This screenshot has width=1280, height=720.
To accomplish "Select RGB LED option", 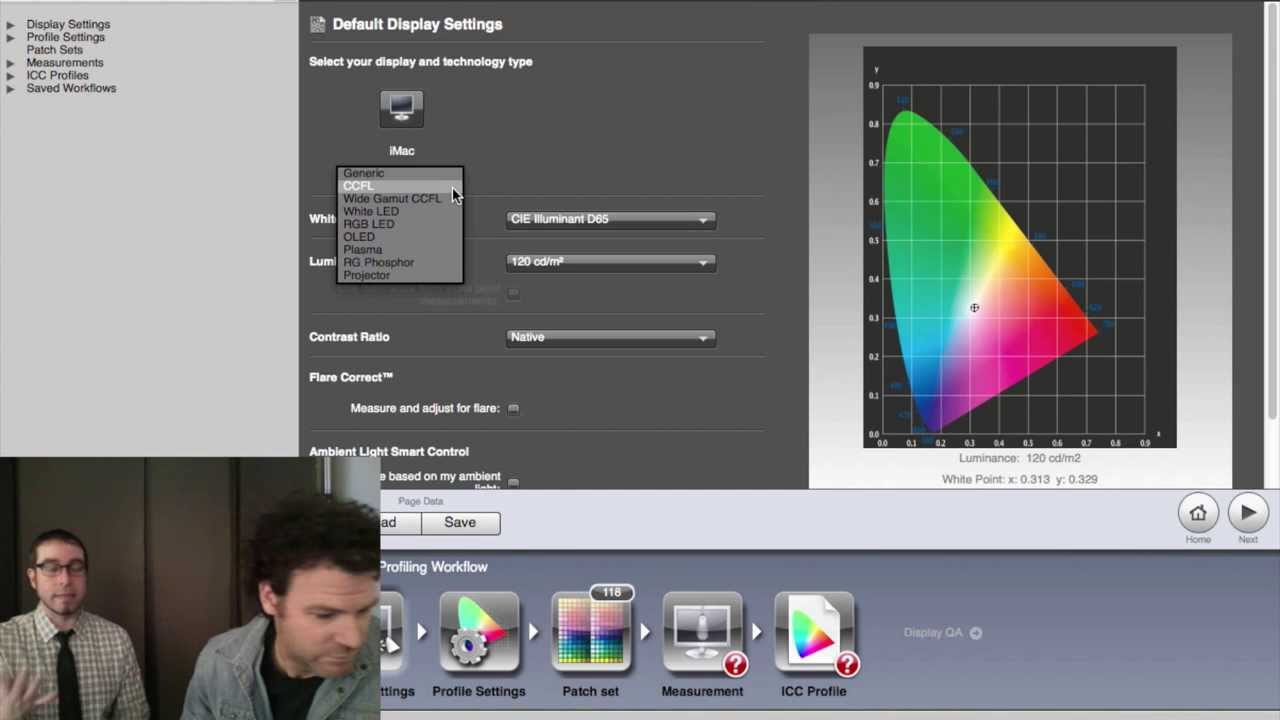I will pyautogui.click(x=400, y=224).
